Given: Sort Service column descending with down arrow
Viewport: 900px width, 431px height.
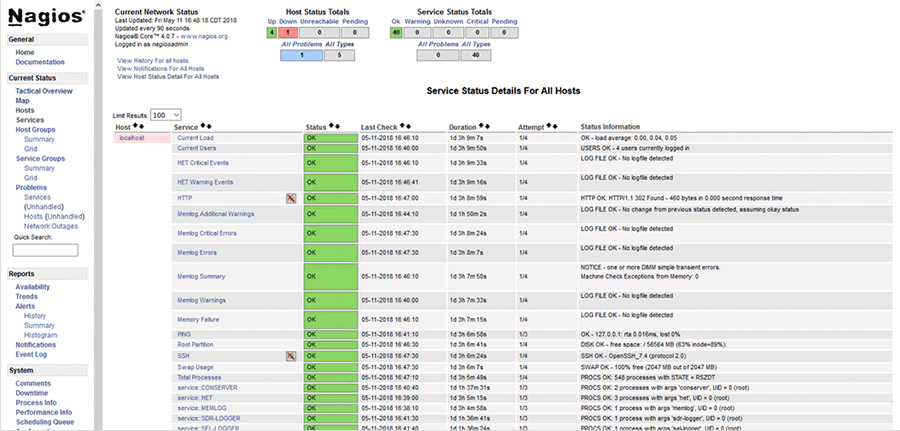Looking at the screenshot, I should (x=210, y=127).
